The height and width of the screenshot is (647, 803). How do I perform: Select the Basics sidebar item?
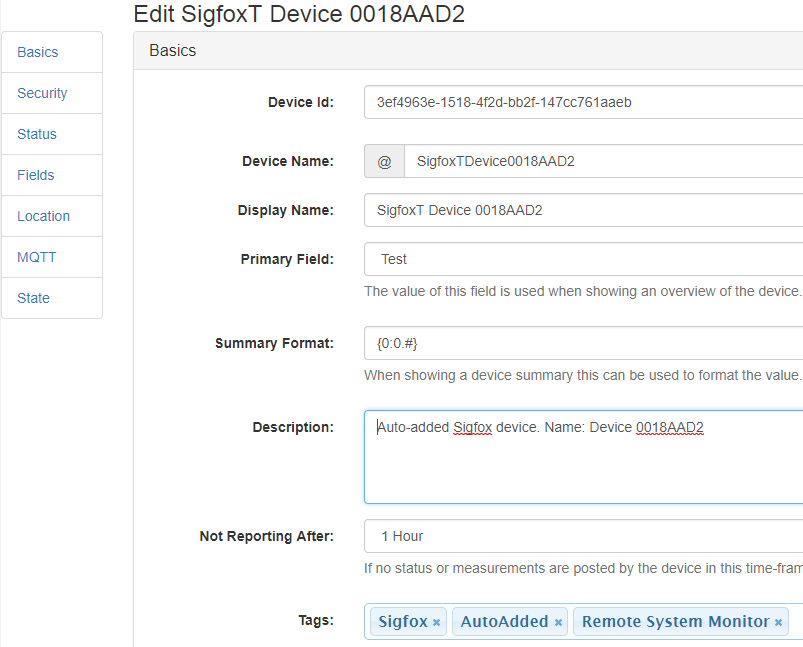37,51
